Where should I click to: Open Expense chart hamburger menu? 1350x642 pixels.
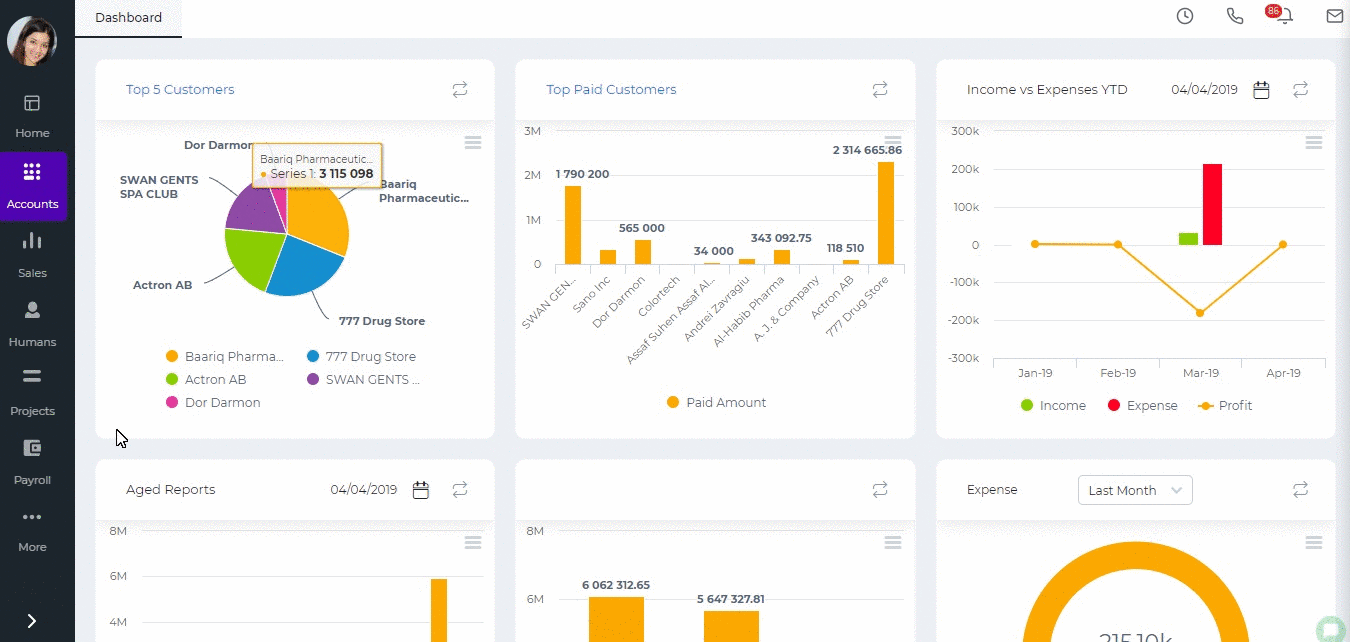click(1314, 542)
